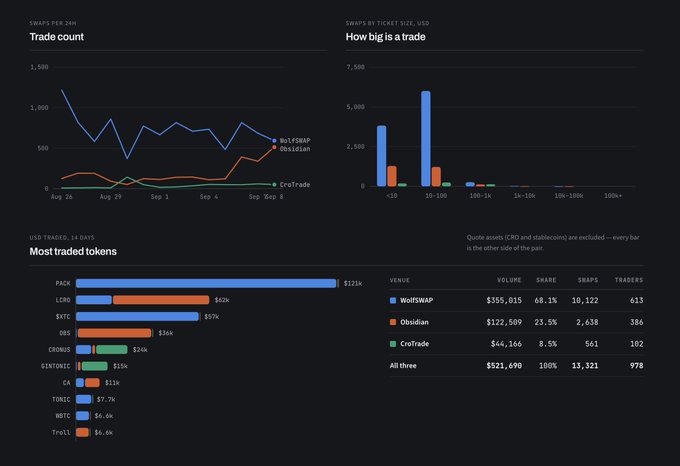
Task: Click the CroTrade label on line chart
Action: 295,185
